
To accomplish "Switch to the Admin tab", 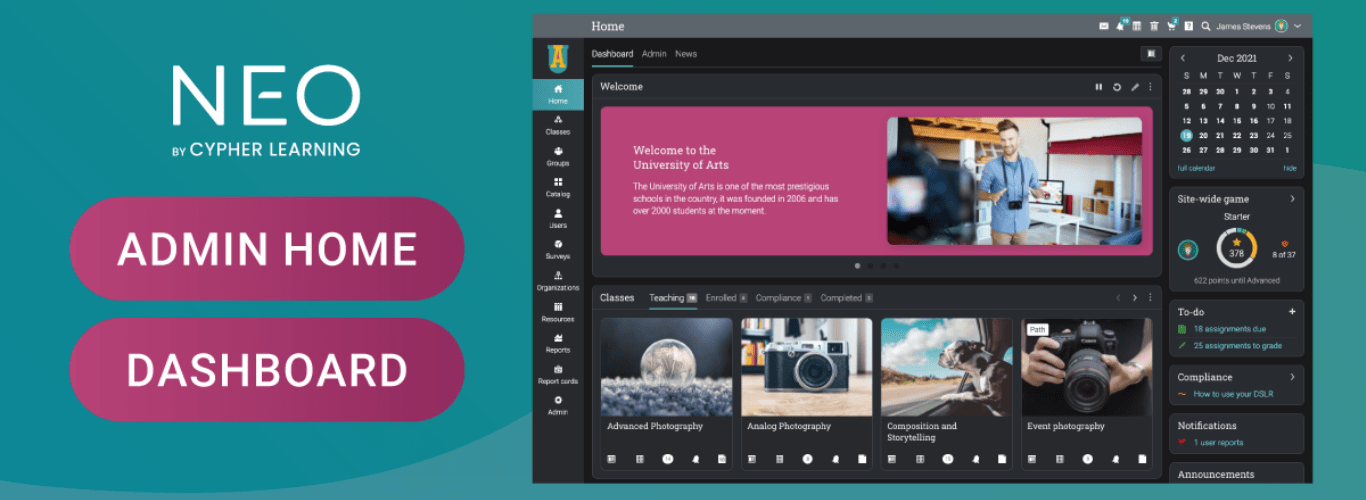I will [x=654, y=54].
